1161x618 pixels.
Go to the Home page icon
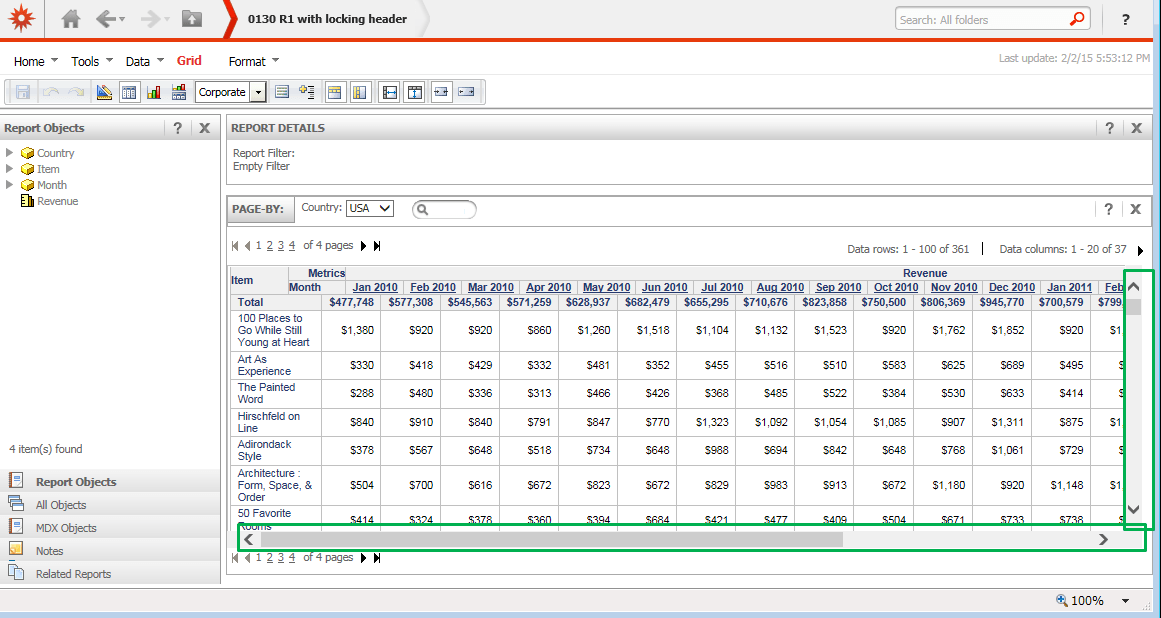pyautogui.click(x=71, y=19)
